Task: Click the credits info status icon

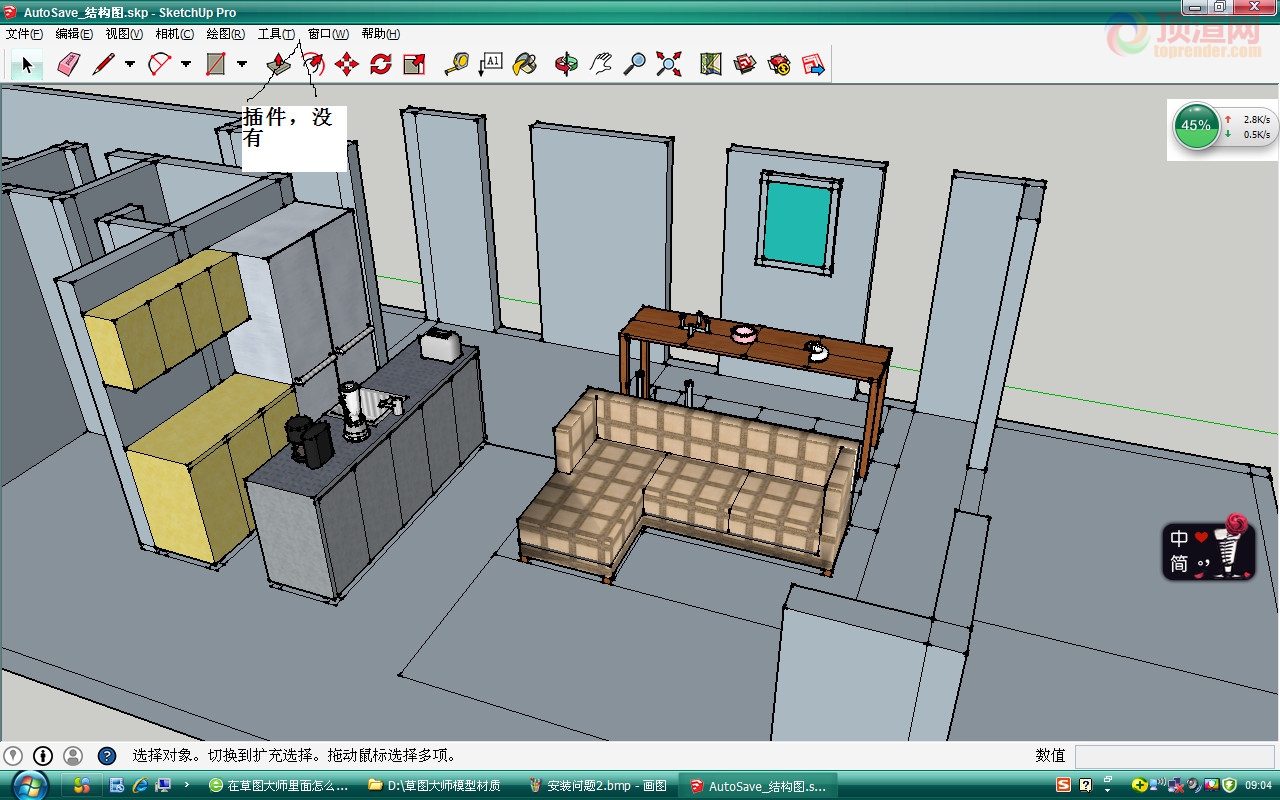Action: [43, 756]
